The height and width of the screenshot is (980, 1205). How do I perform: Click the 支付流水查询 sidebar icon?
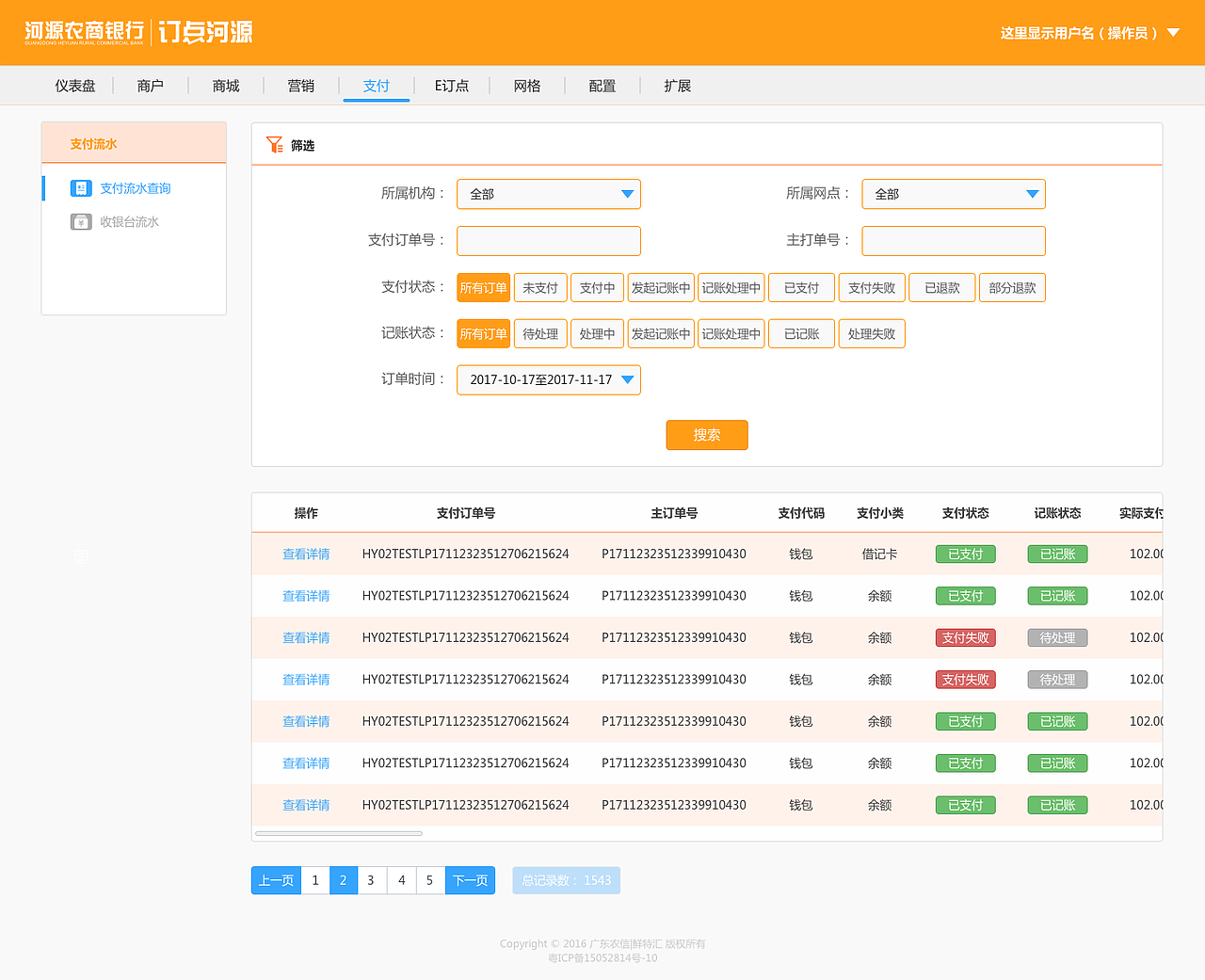[81, 188]
